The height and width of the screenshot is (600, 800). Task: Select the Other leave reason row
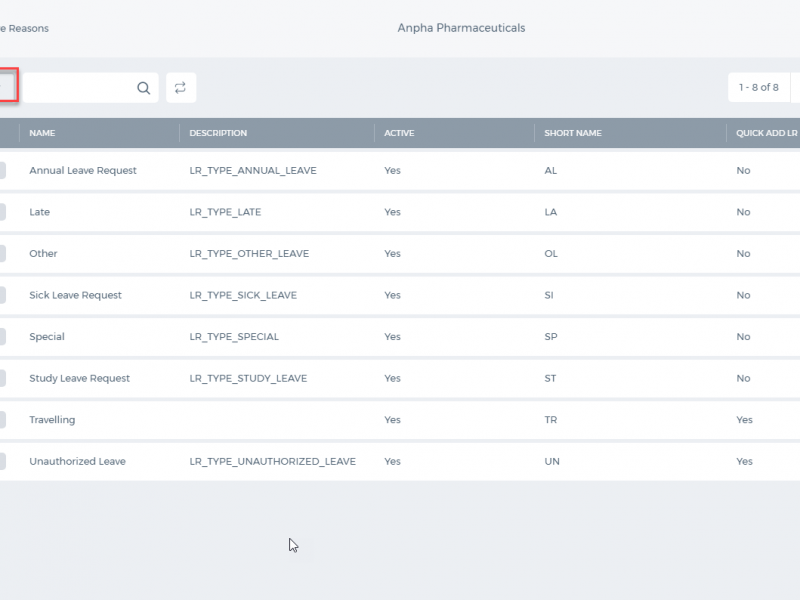[400, 254]
